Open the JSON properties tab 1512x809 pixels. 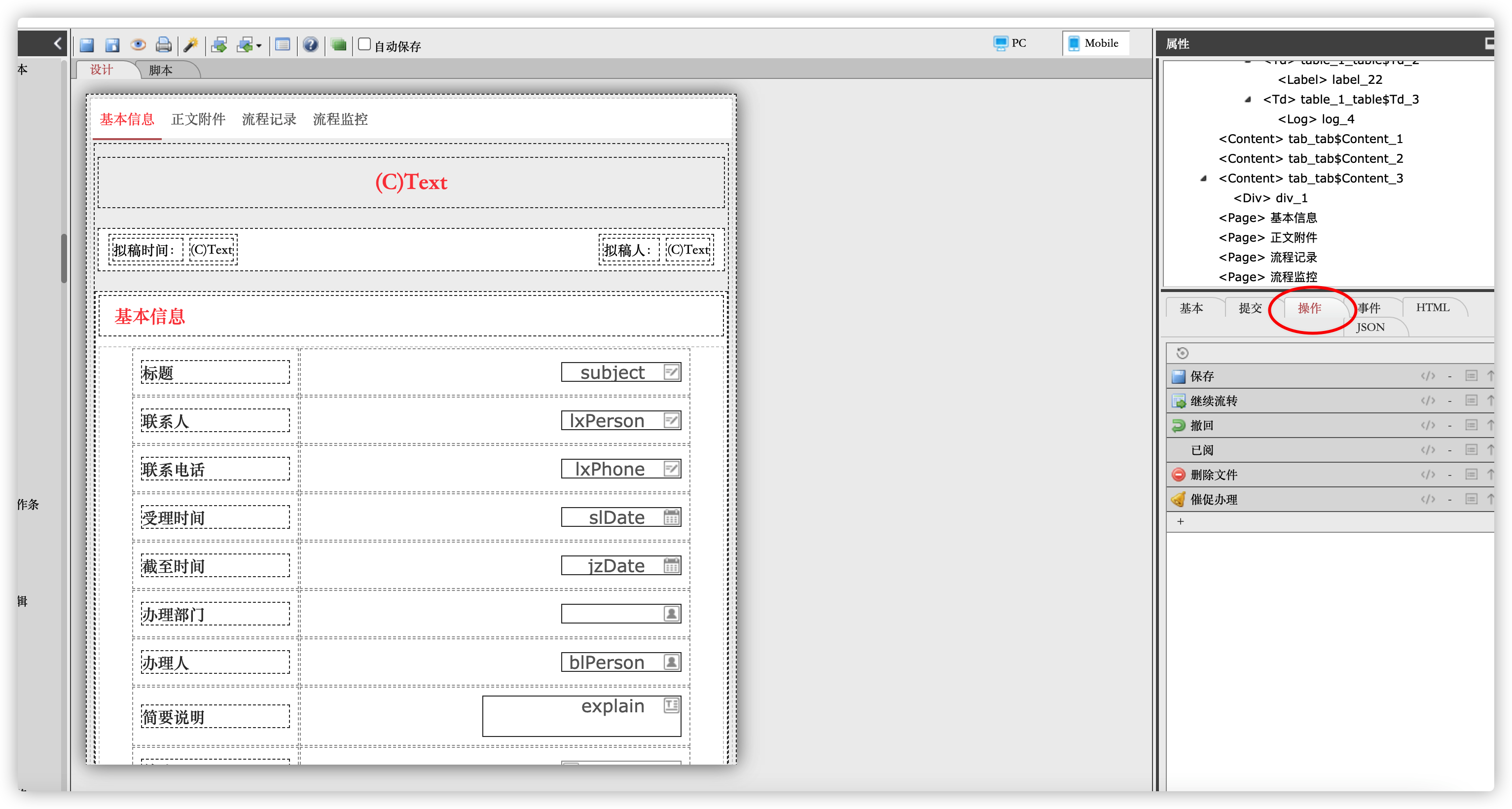(x=1370, y=328)
